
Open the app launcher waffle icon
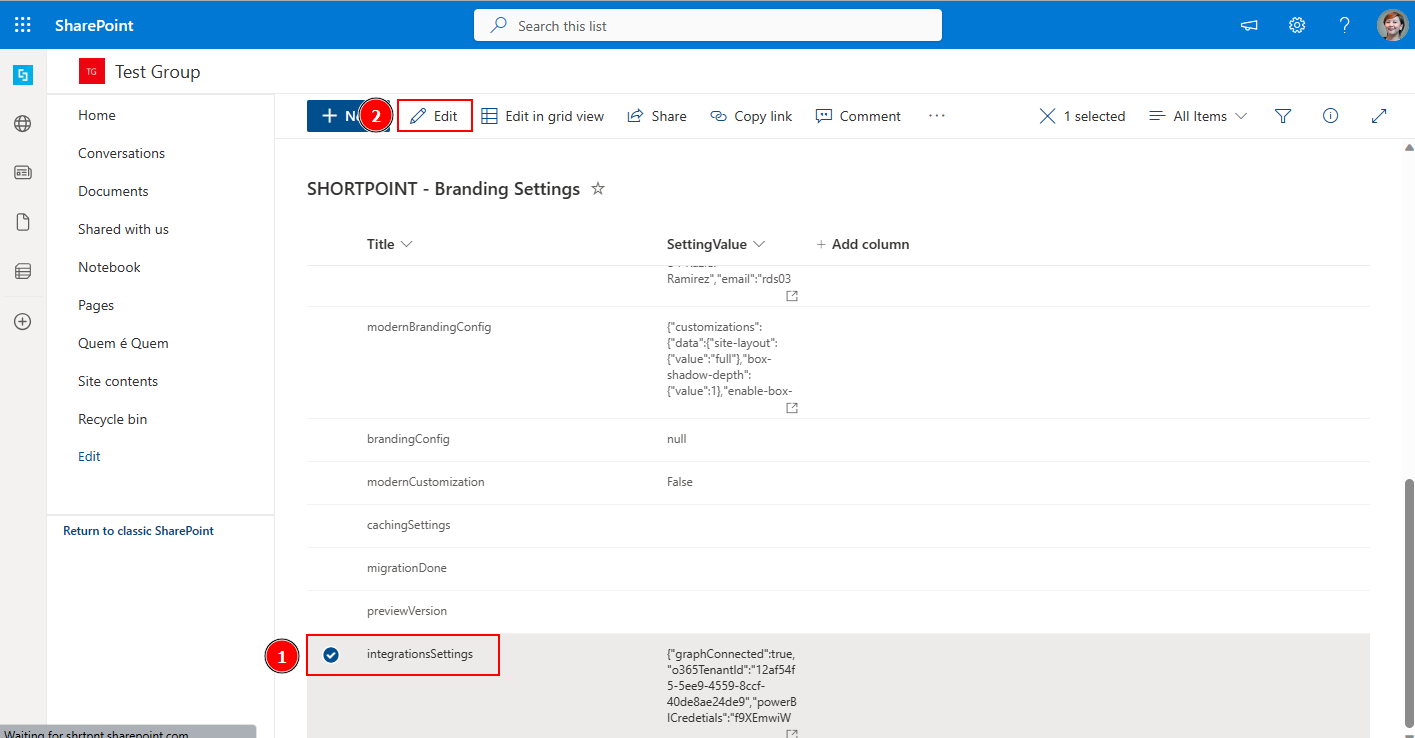pyautogui.click(x=23, y=25)
